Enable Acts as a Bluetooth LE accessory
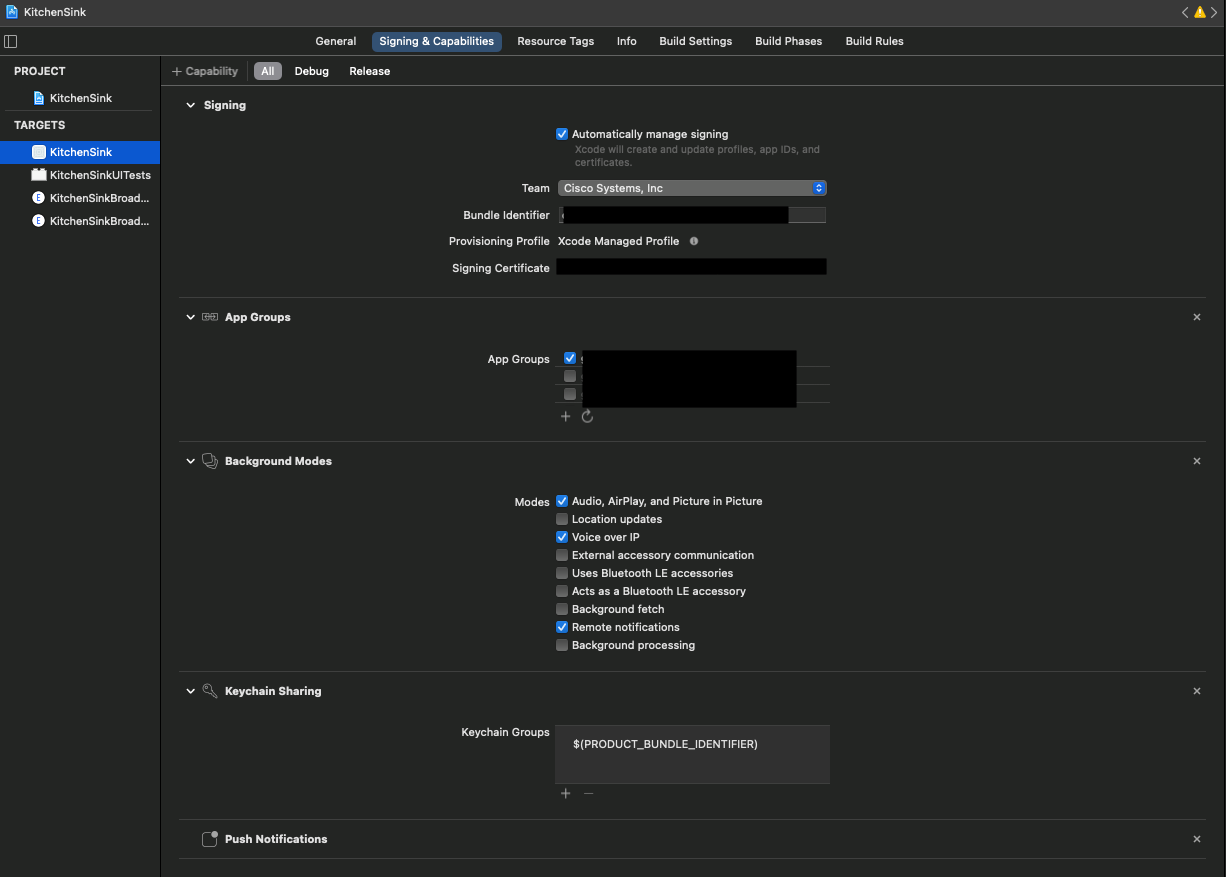This screenshot has width=1226, height=877. (562, 591)
